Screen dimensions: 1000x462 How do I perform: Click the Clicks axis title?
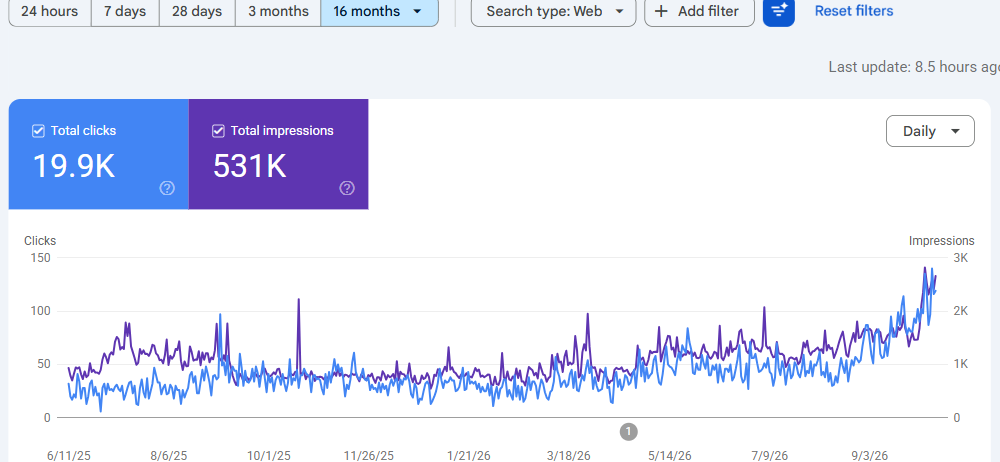40,241
